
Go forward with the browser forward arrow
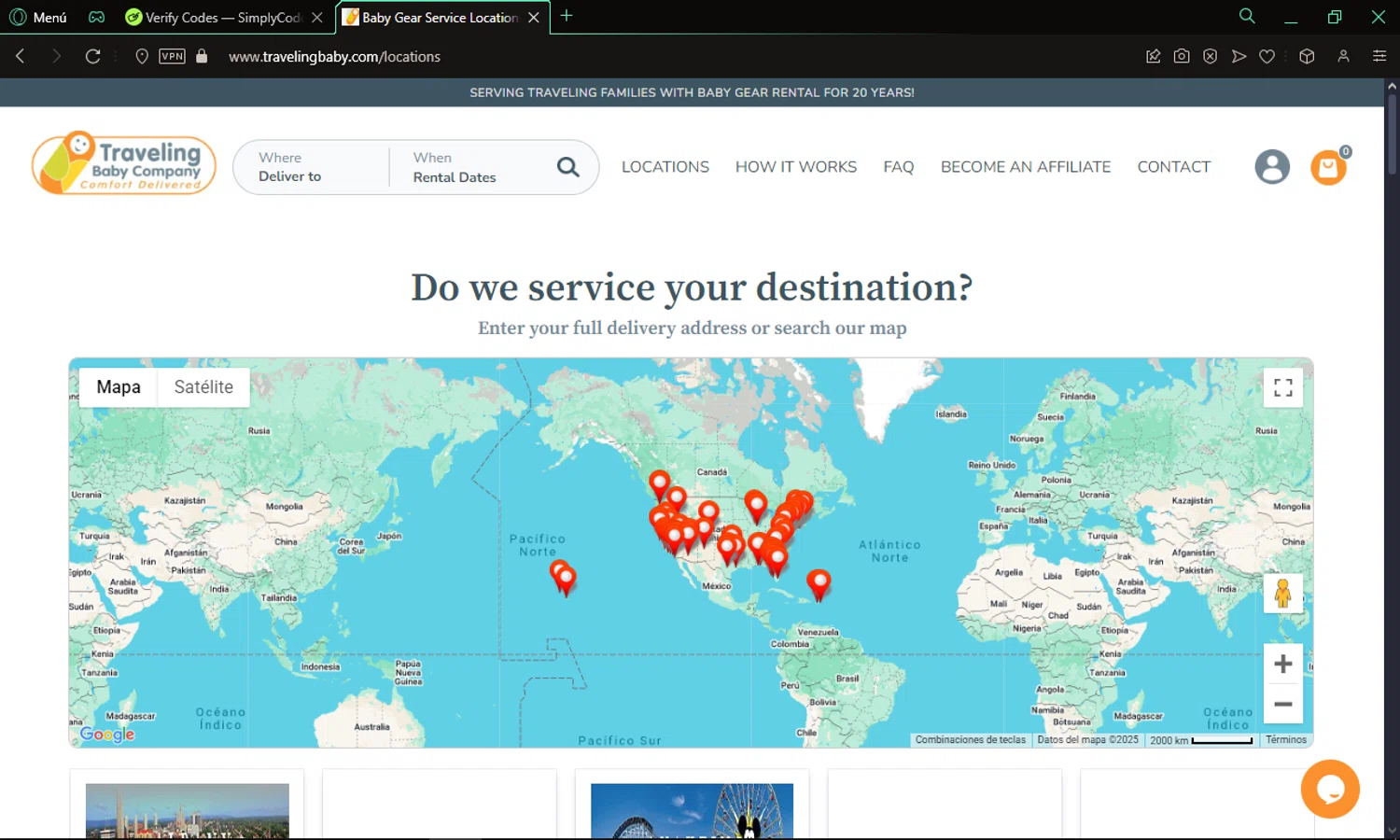[x=56, y=56]
